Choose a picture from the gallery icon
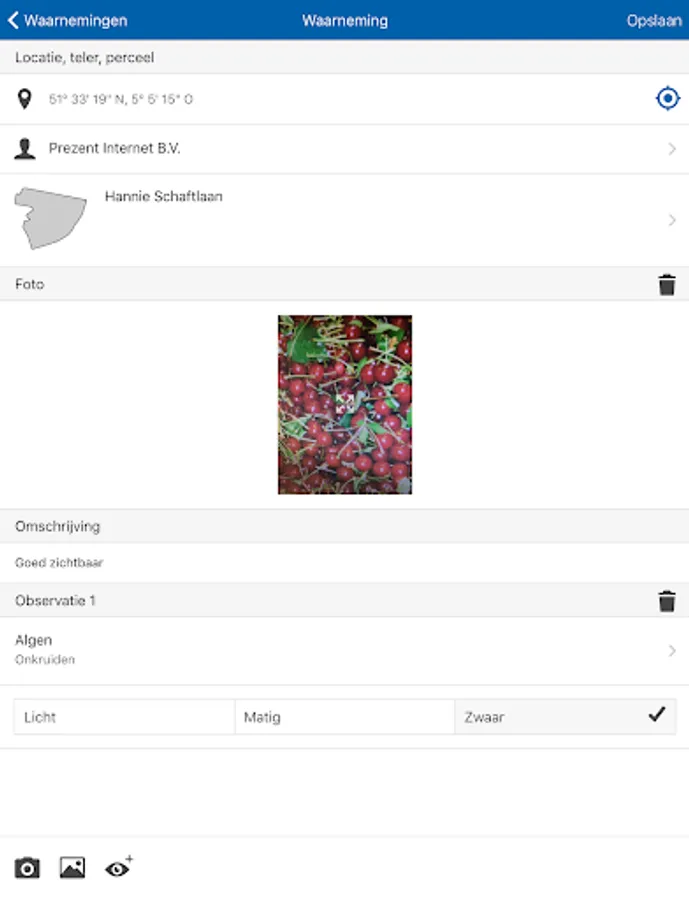 click(72, 867)
